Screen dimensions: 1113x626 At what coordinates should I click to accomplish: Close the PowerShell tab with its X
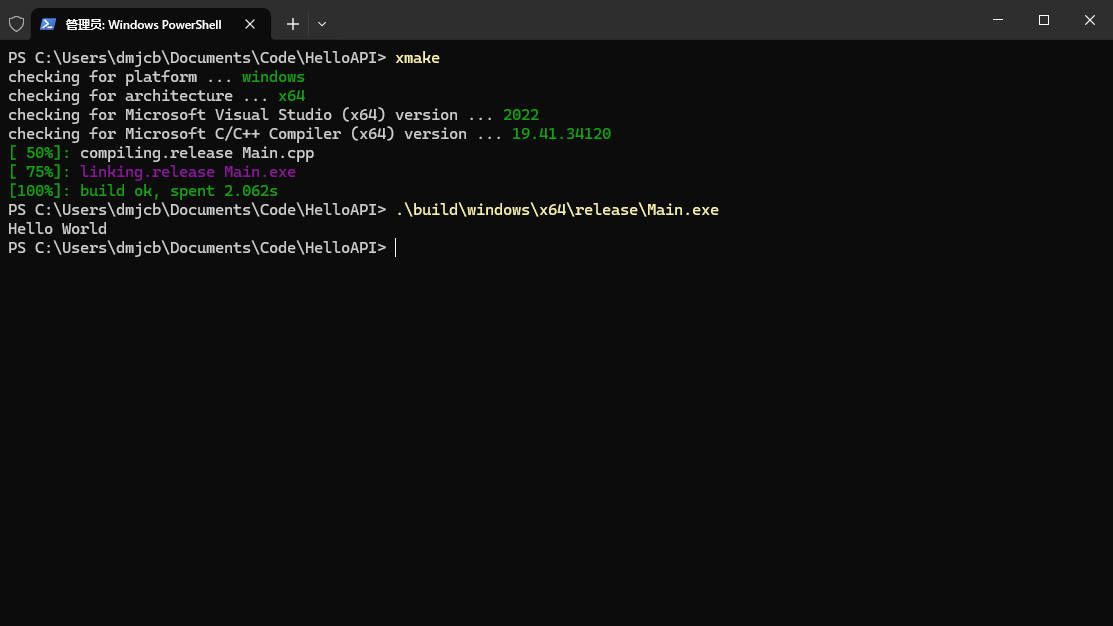251,24
